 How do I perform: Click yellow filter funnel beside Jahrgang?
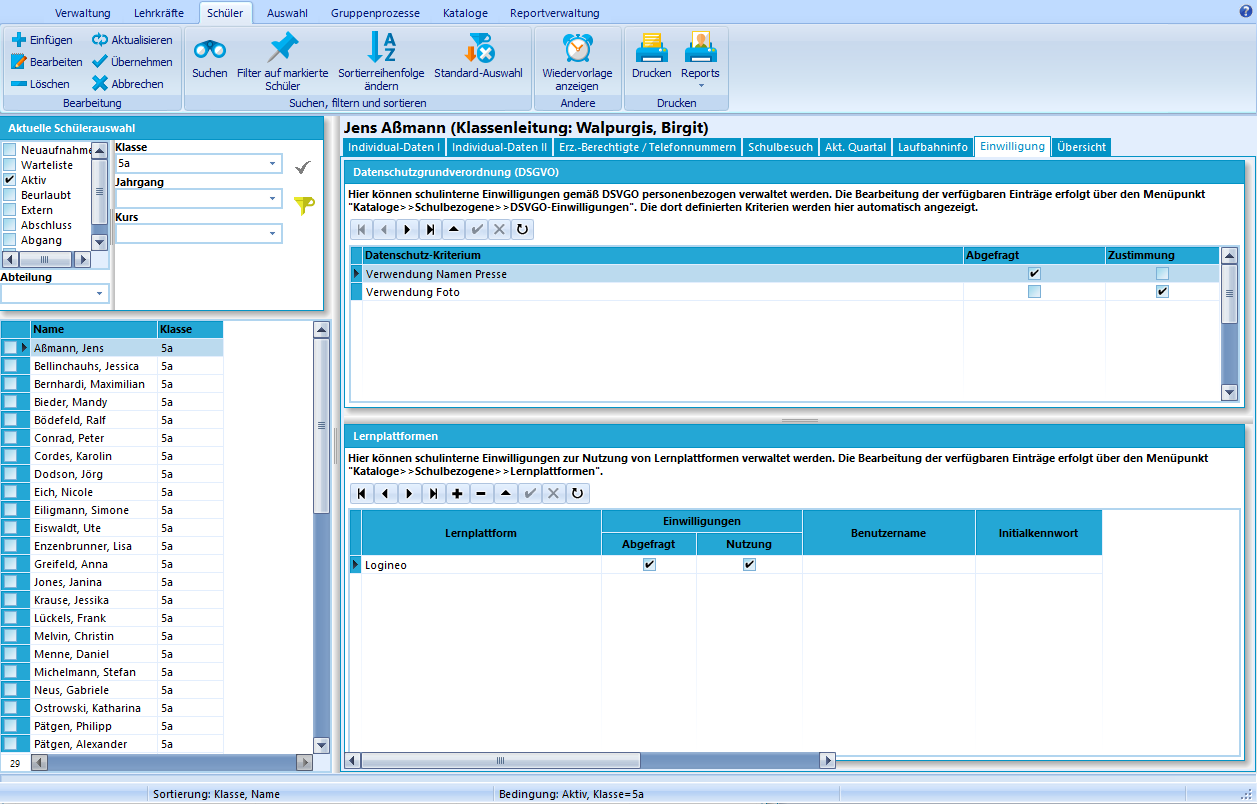pos(303,205)
